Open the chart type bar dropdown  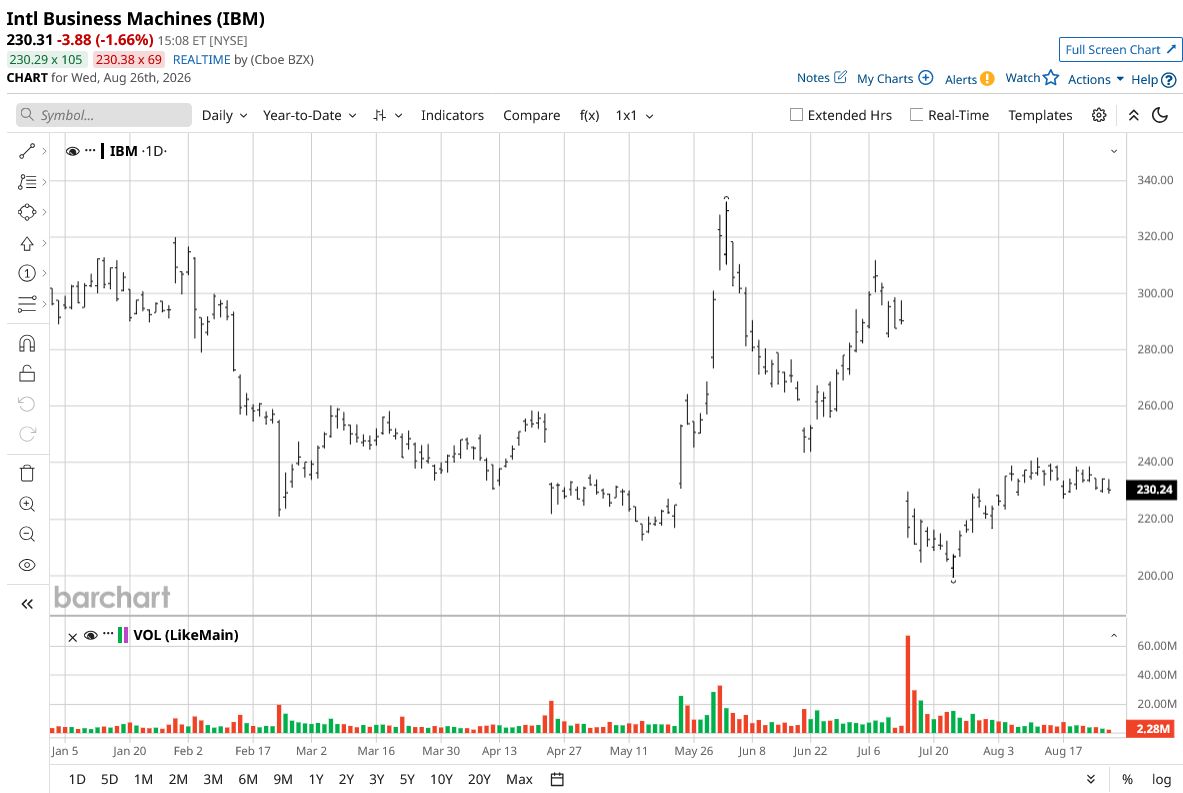tap(388, 115)
